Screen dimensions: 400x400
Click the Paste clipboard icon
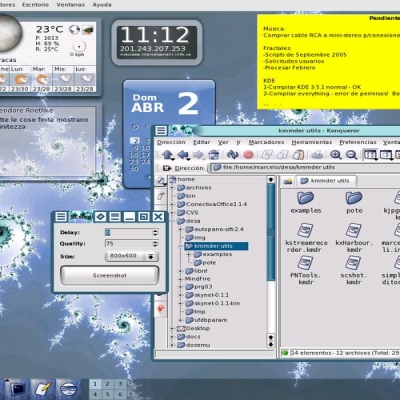[x=298, y=155]
